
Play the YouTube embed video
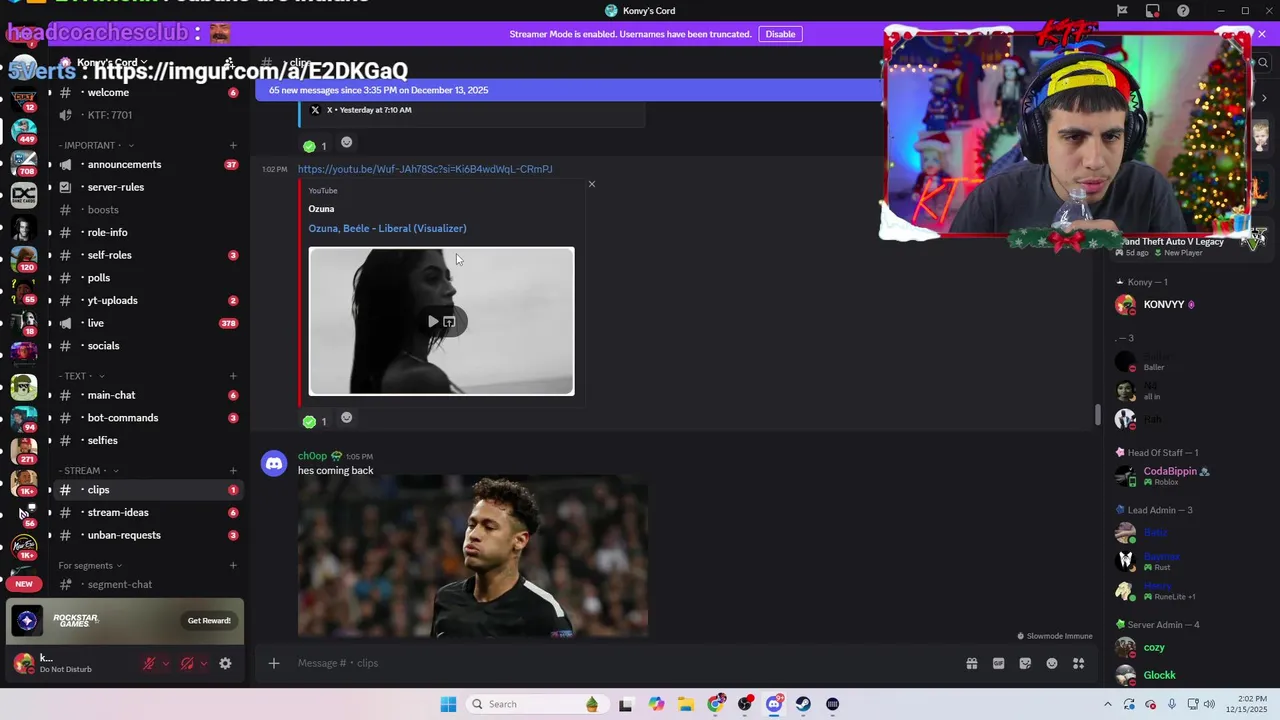(x=433, y=321)
